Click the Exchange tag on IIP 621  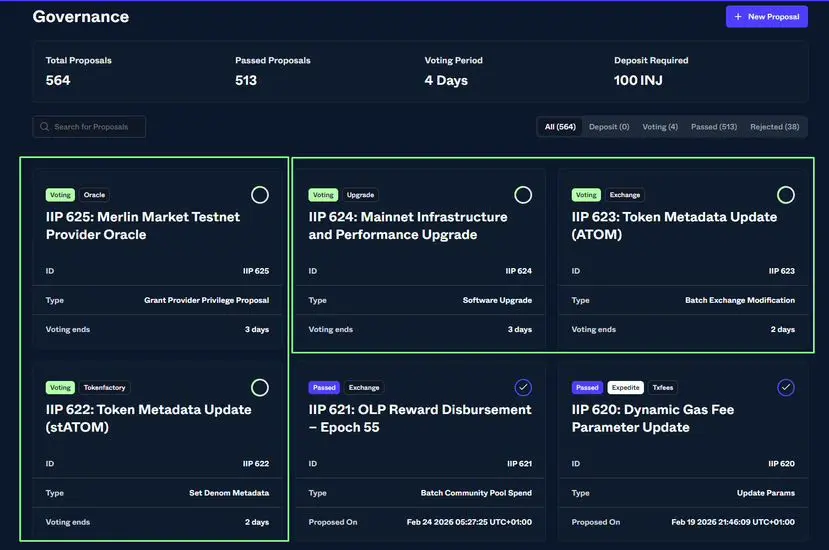tap(364, 388)
